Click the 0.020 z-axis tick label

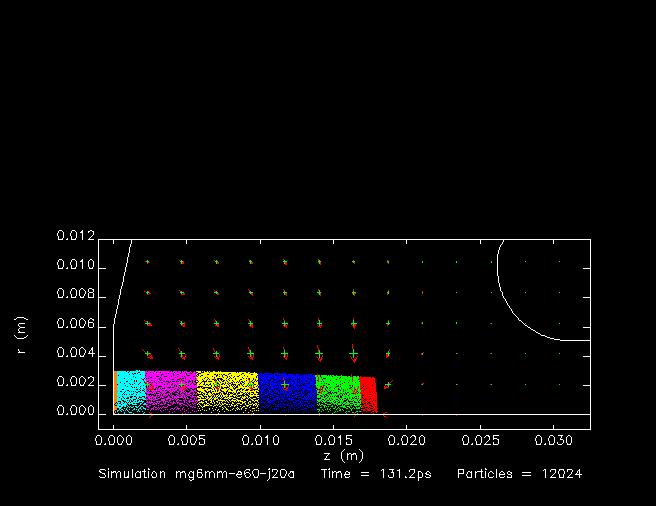[x=407, y=440]
